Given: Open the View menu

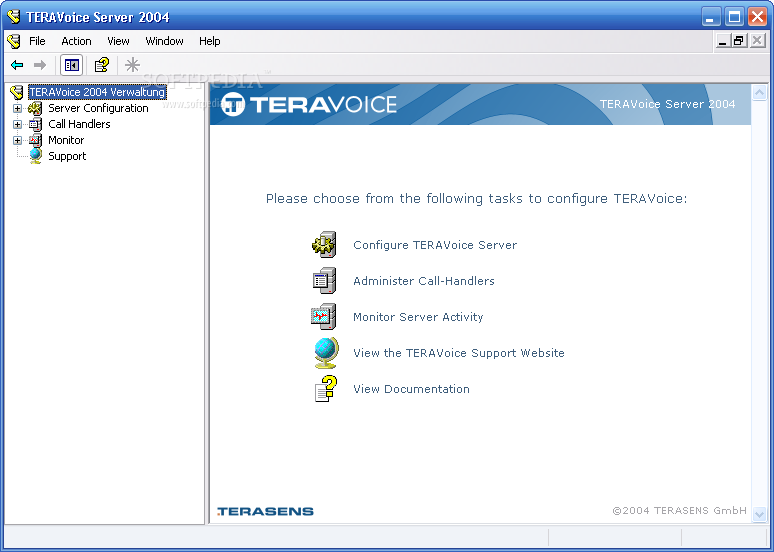Looking at the screenshot, I should click(x=118, y=41).
